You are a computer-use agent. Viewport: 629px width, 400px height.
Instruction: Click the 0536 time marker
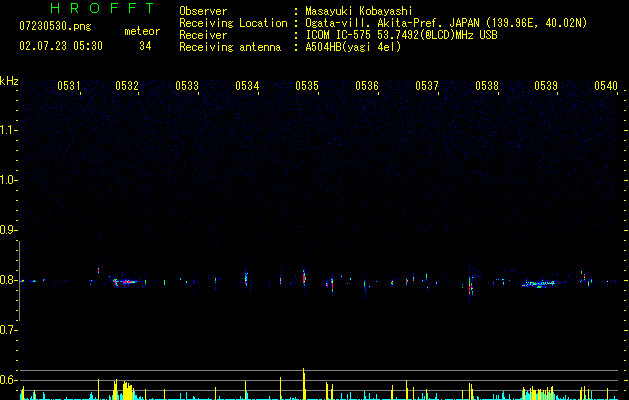tap(367, 85)
